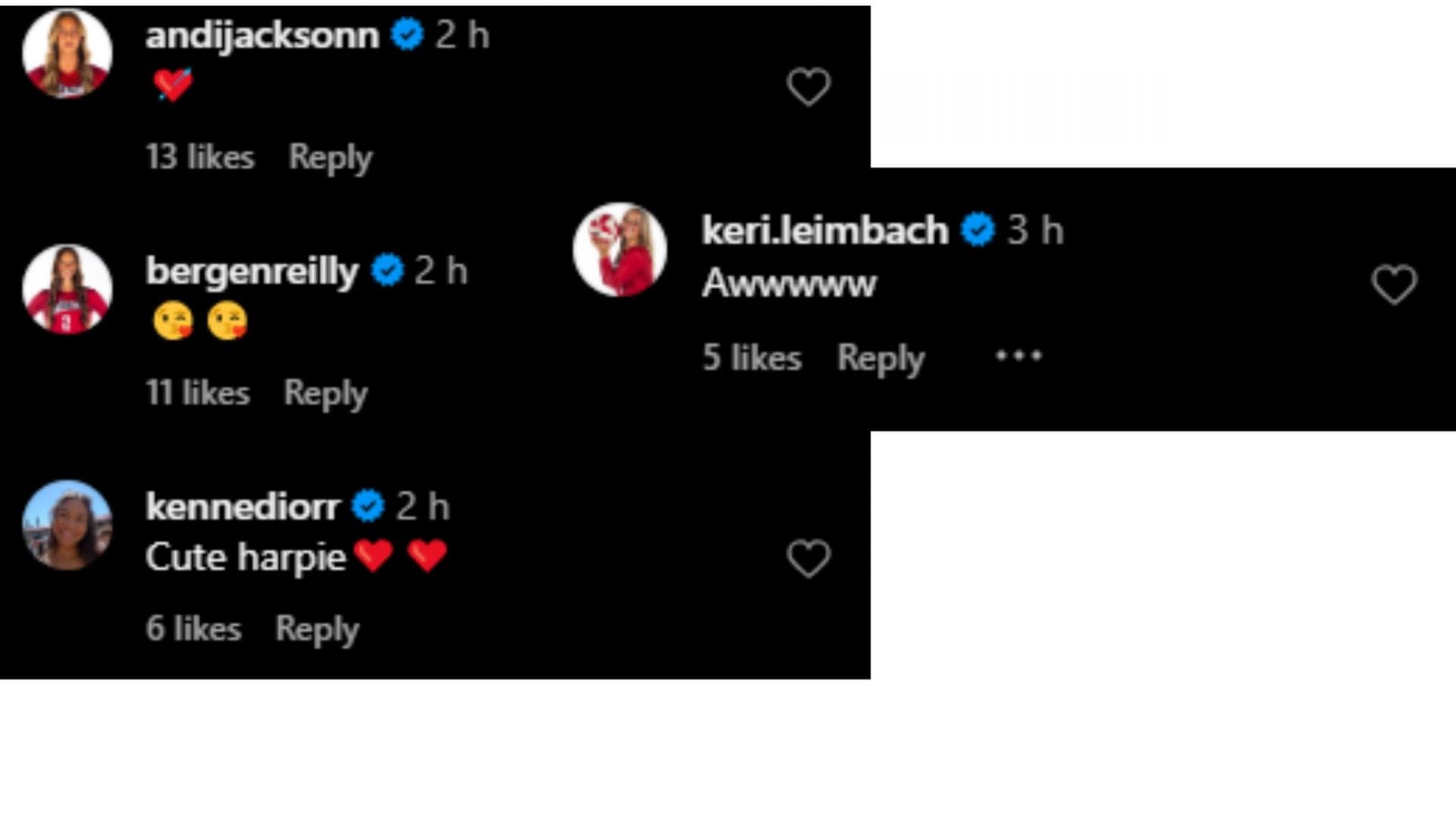View 13 likes on andijacksonn's comment
Image resolution: width=1456 pixels, height=819 pixels.
point(201,157)
